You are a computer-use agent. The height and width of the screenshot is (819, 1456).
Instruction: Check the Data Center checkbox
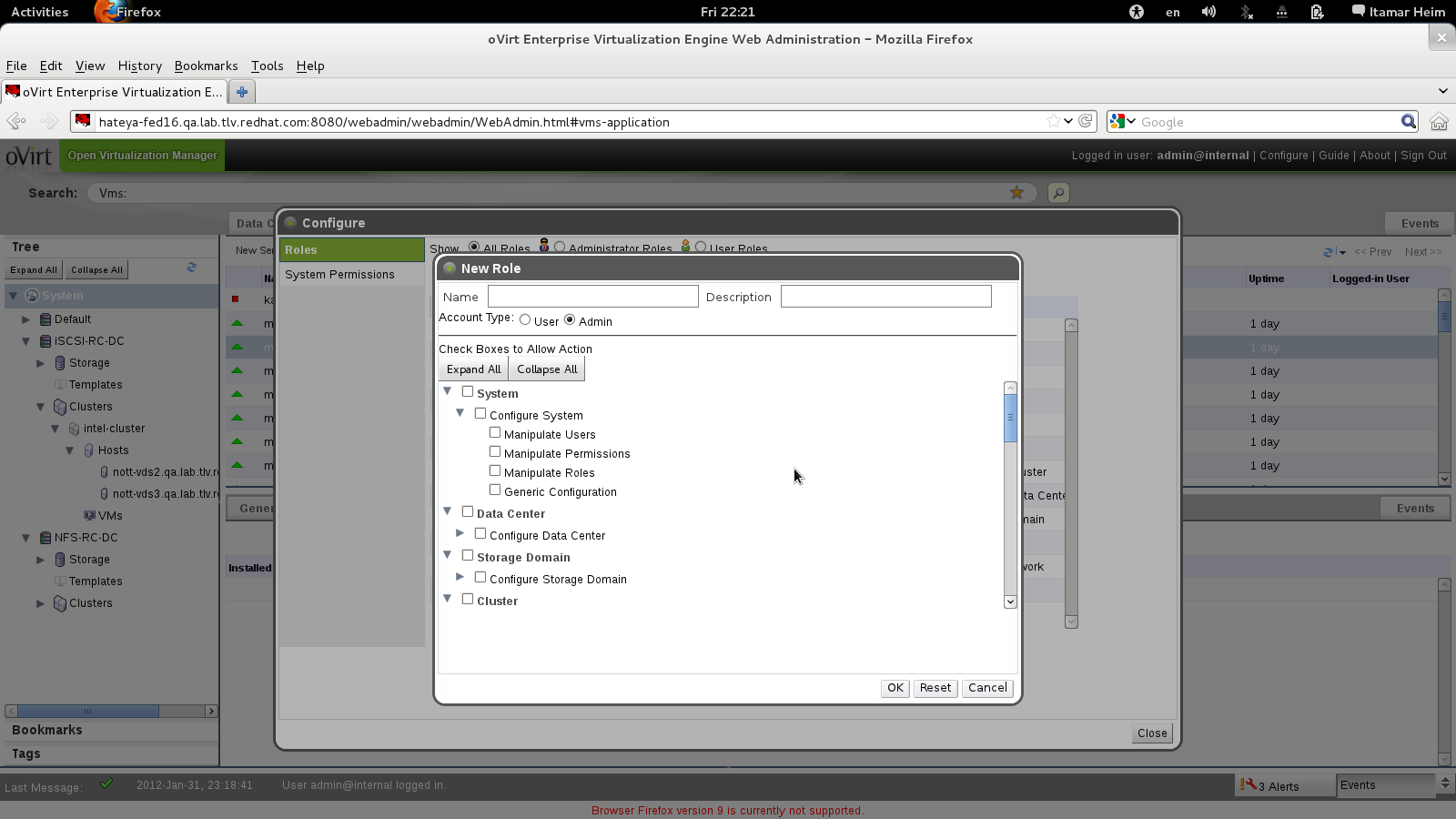468,511
